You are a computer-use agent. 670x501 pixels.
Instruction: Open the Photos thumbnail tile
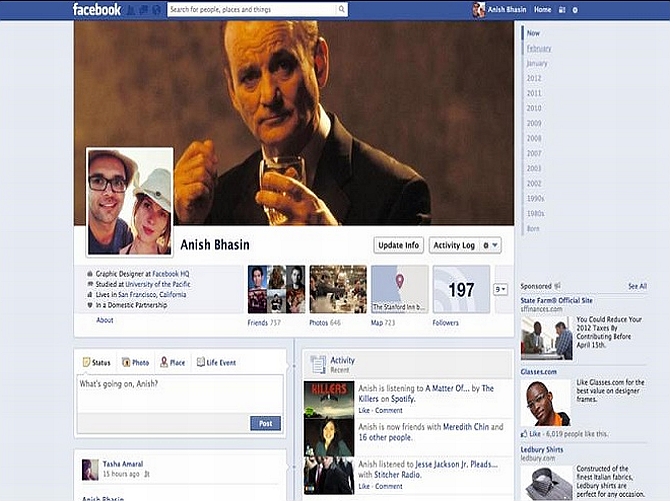[x=338, y=289]
